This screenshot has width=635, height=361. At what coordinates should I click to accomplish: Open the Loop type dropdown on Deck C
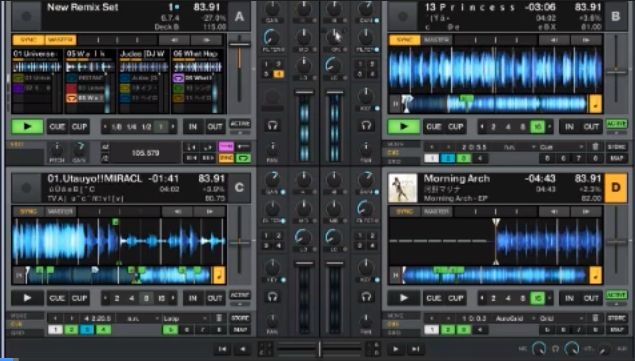184,318
